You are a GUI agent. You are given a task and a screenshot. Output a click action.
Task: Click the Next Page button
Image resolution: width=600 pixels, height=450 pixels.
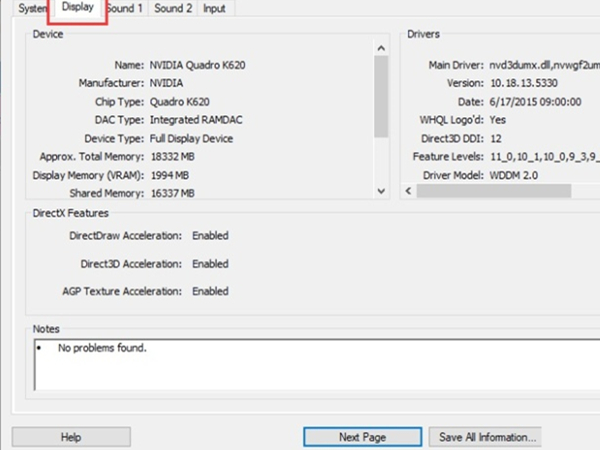[362, 437]
